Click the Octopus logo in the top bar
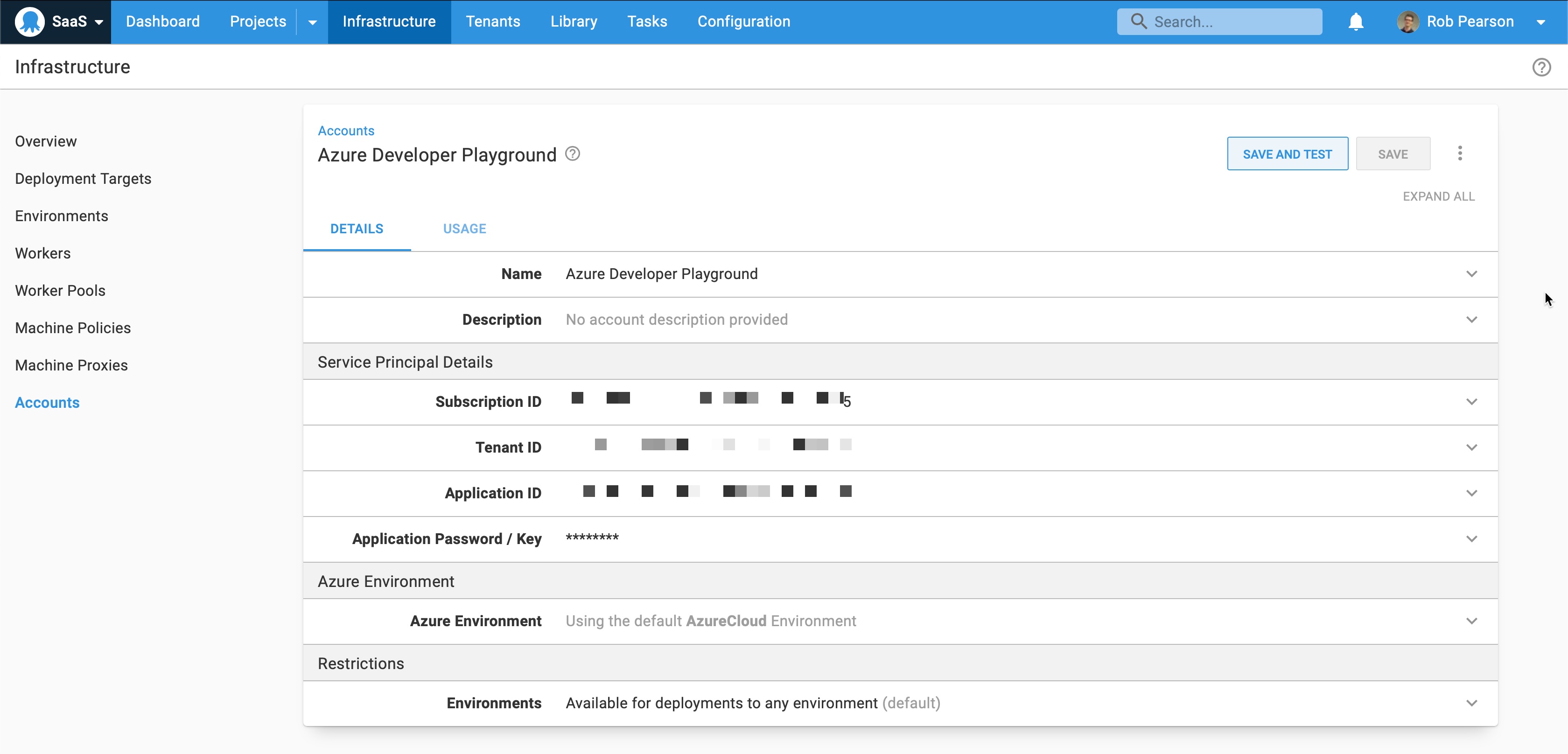Screen dimensions: 1568x754 (x=29, y=21)
